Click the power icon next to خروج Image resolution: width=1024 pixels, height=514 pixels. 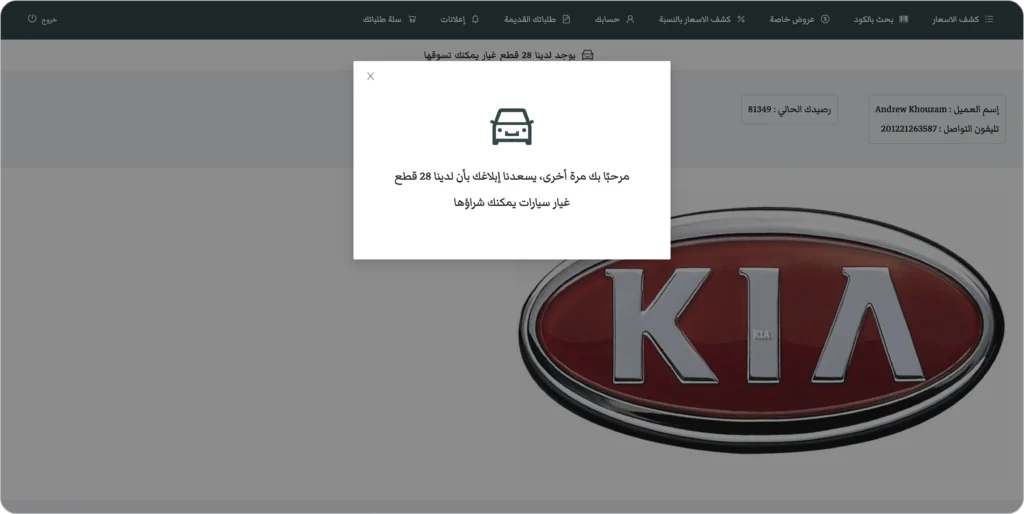pos(32,19)
